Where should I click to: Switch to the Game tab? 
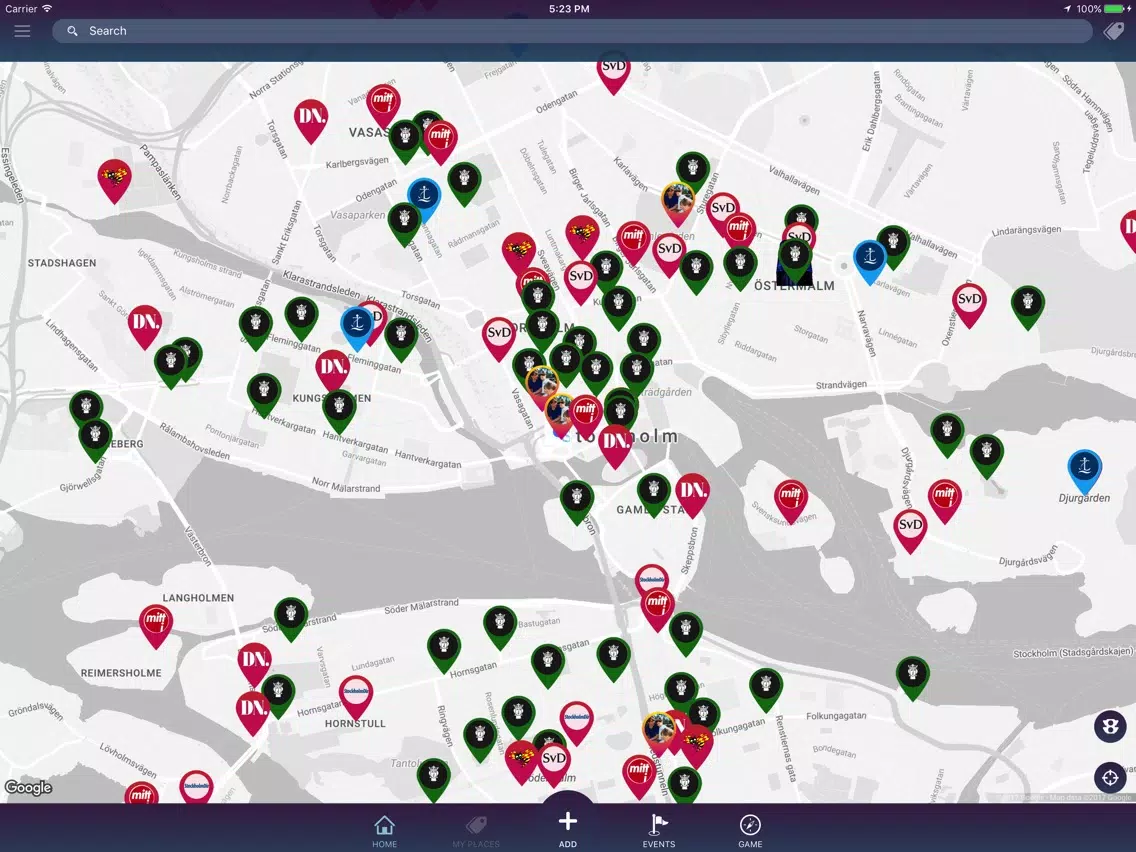coord(750,831)
